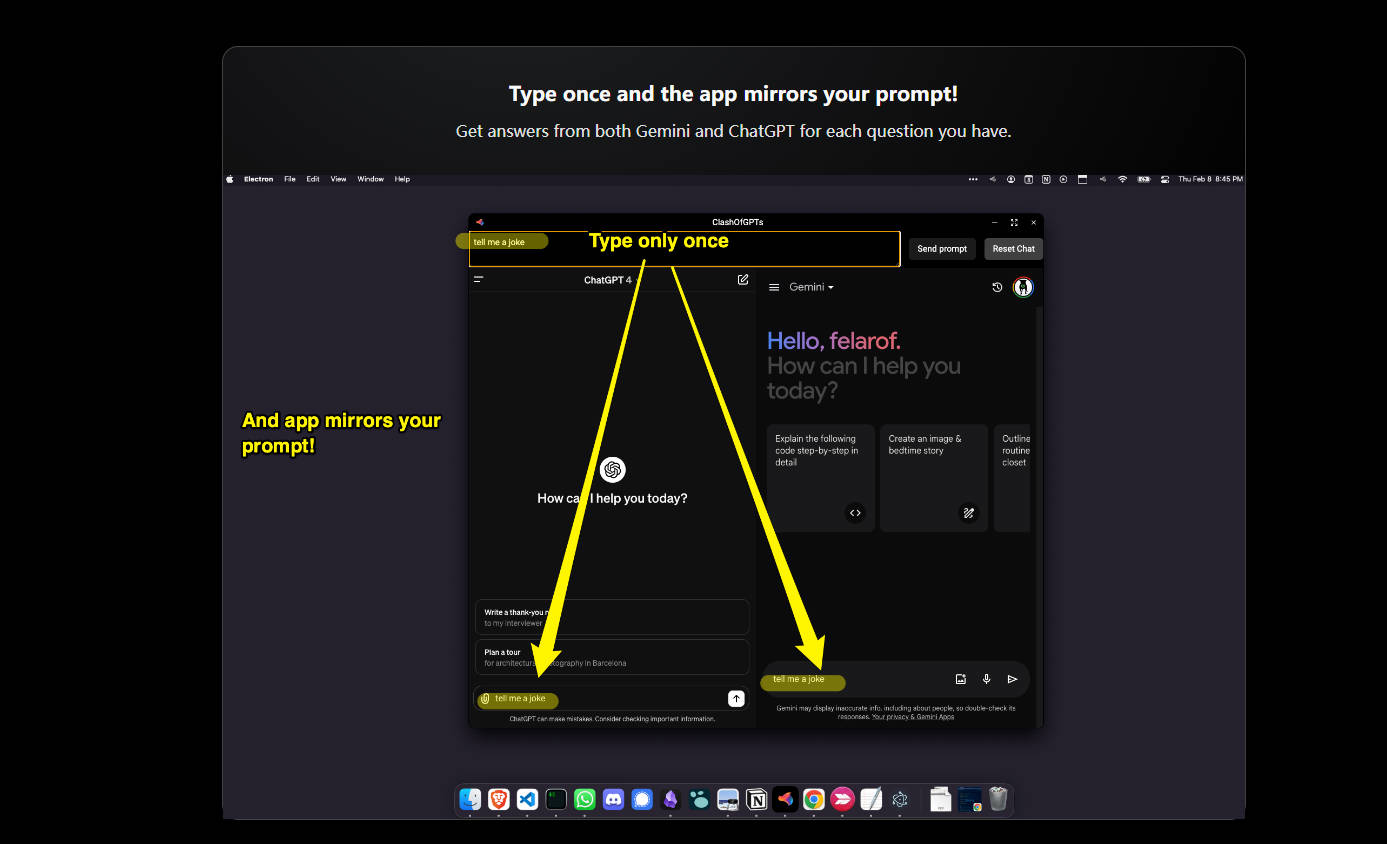This screenshot has width=1387, height=844.
Task: Open Brave browser from the dock
Action: tap(499, 799)
